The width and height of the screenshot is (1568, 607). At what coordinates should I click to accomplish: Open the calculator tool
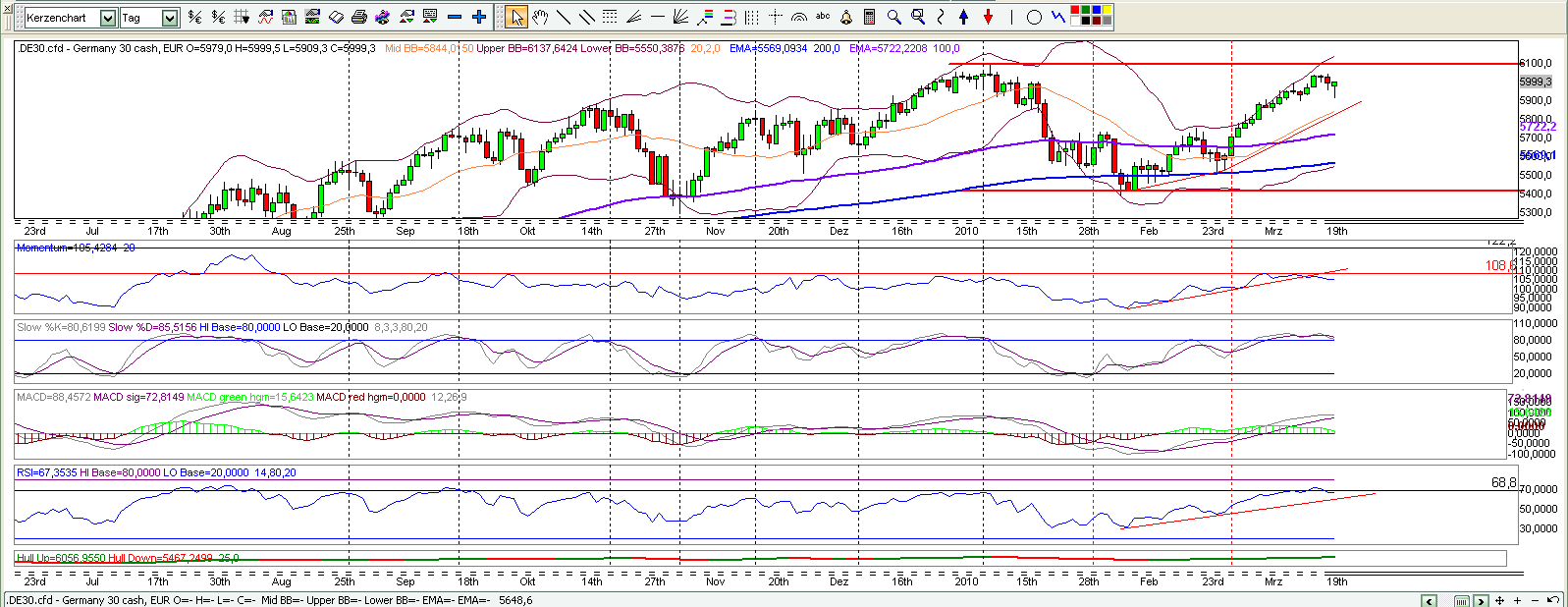click(870, 17)
